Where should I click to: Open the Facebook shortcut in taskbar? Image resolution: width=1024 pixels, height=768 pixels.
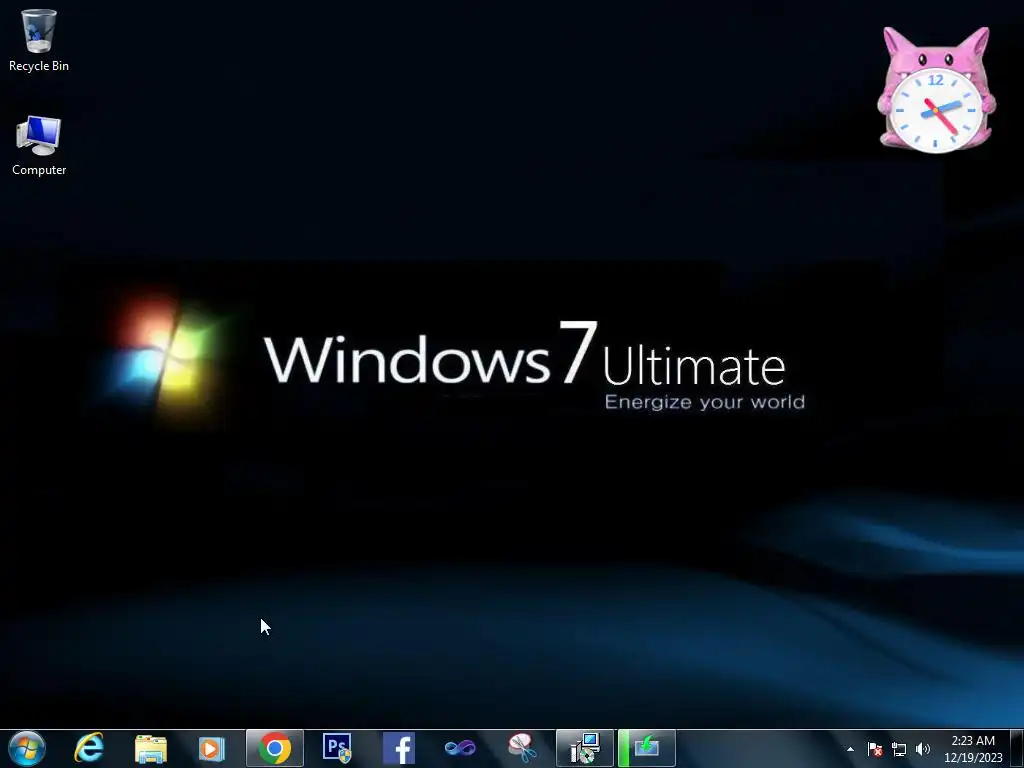399,748
